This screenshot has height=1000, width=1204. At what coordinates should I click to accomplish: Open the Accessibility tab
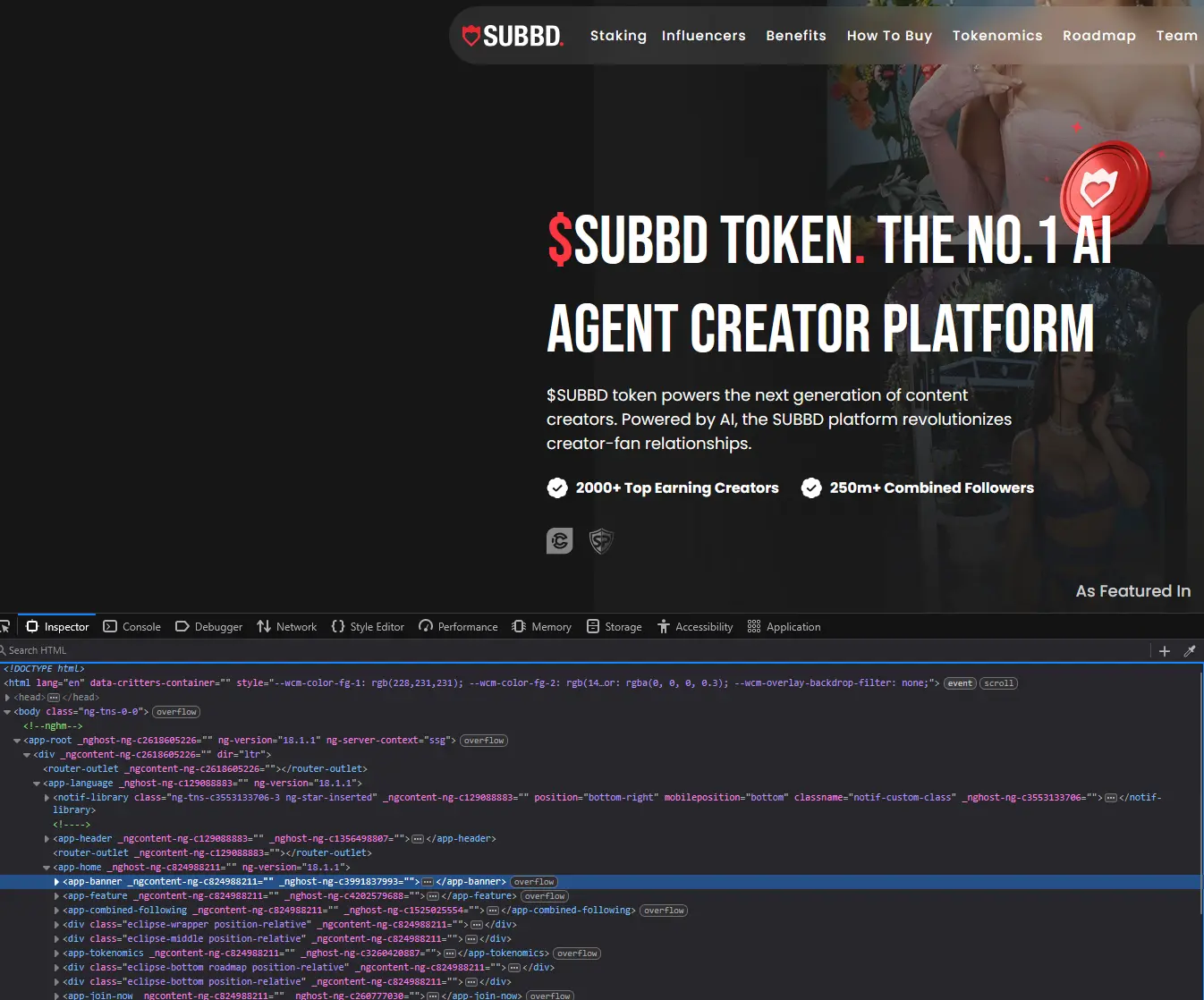(695, 627)
